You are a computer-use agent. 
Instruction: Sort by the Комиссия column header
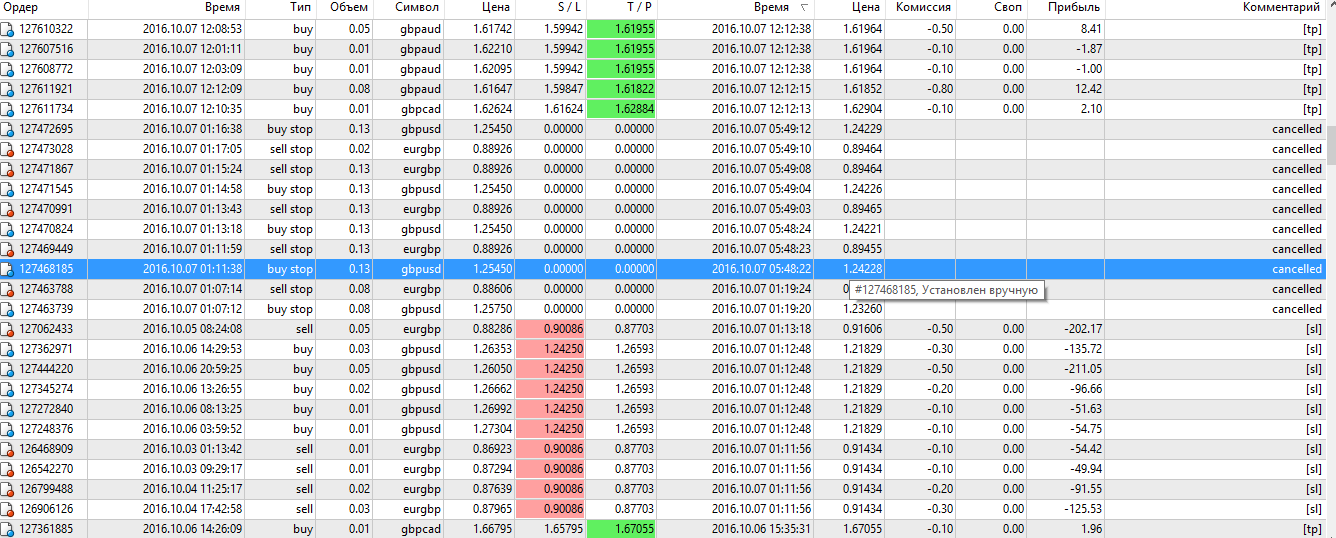click(x=921, y=8)
